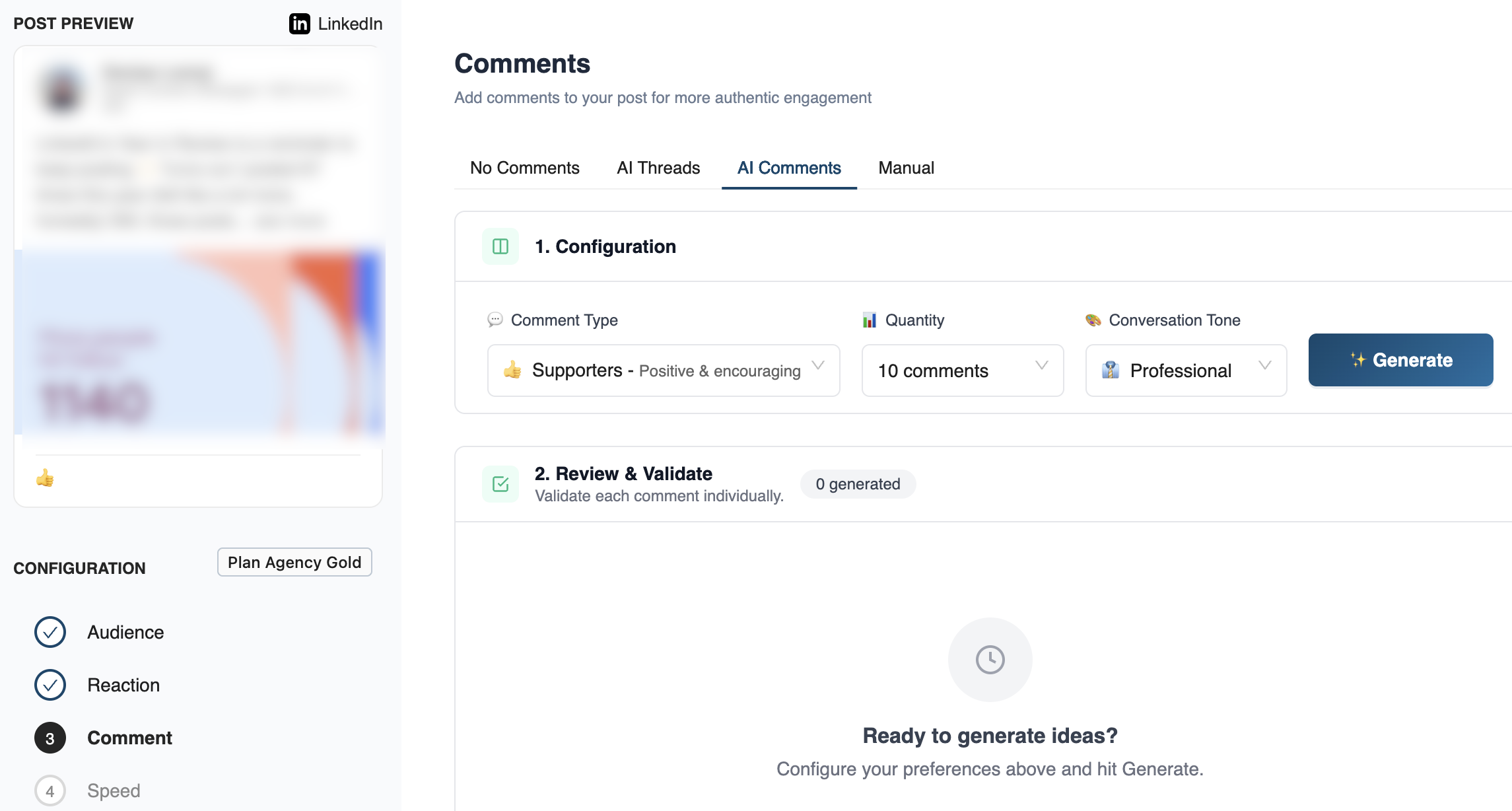The image size is (1512, 811).
Task: Select the Comment step circle numbered 3
Action: click(x=50, y=738)
